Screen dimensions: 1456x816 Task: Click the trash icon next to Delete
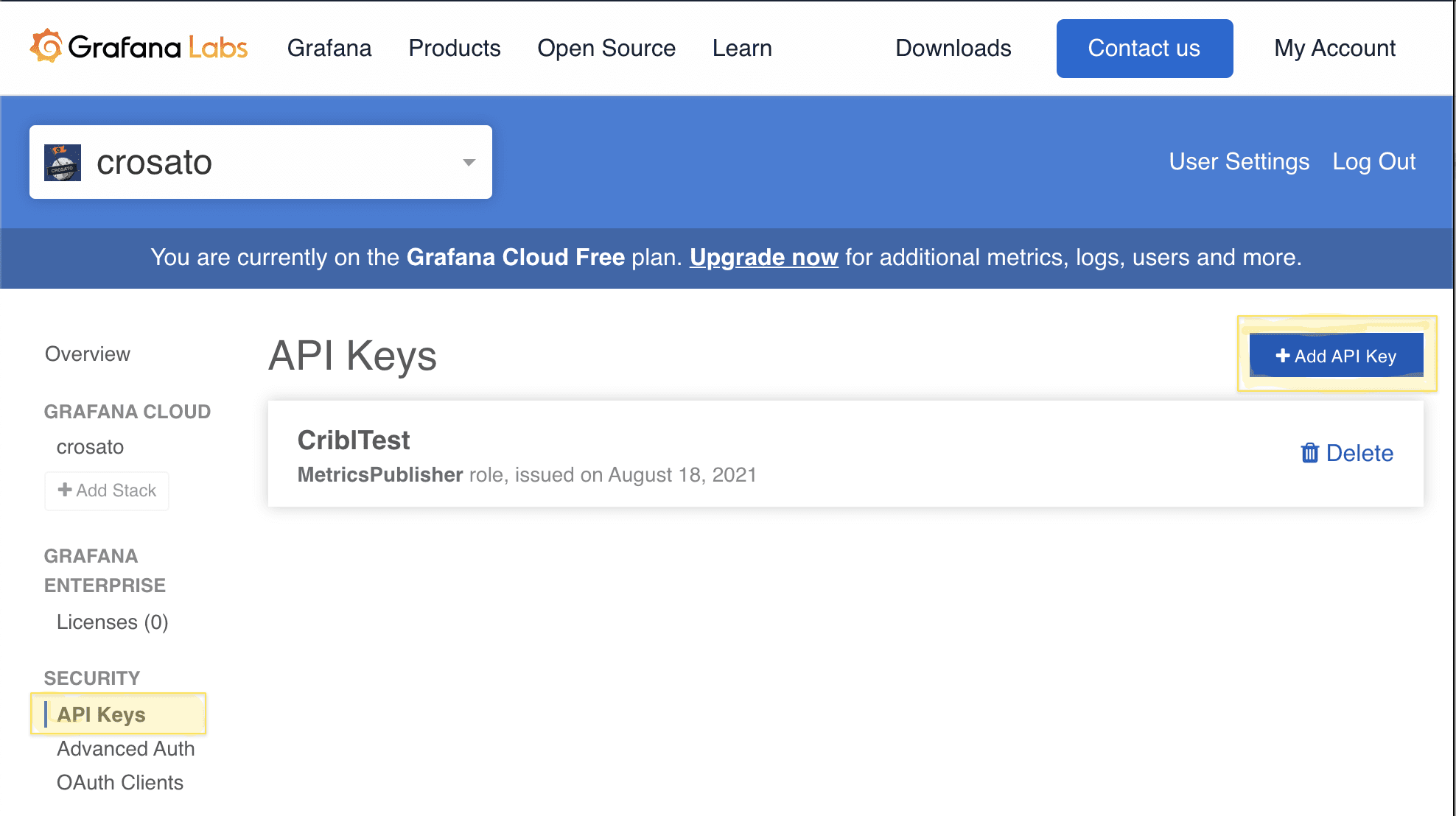coord(1309,453)
